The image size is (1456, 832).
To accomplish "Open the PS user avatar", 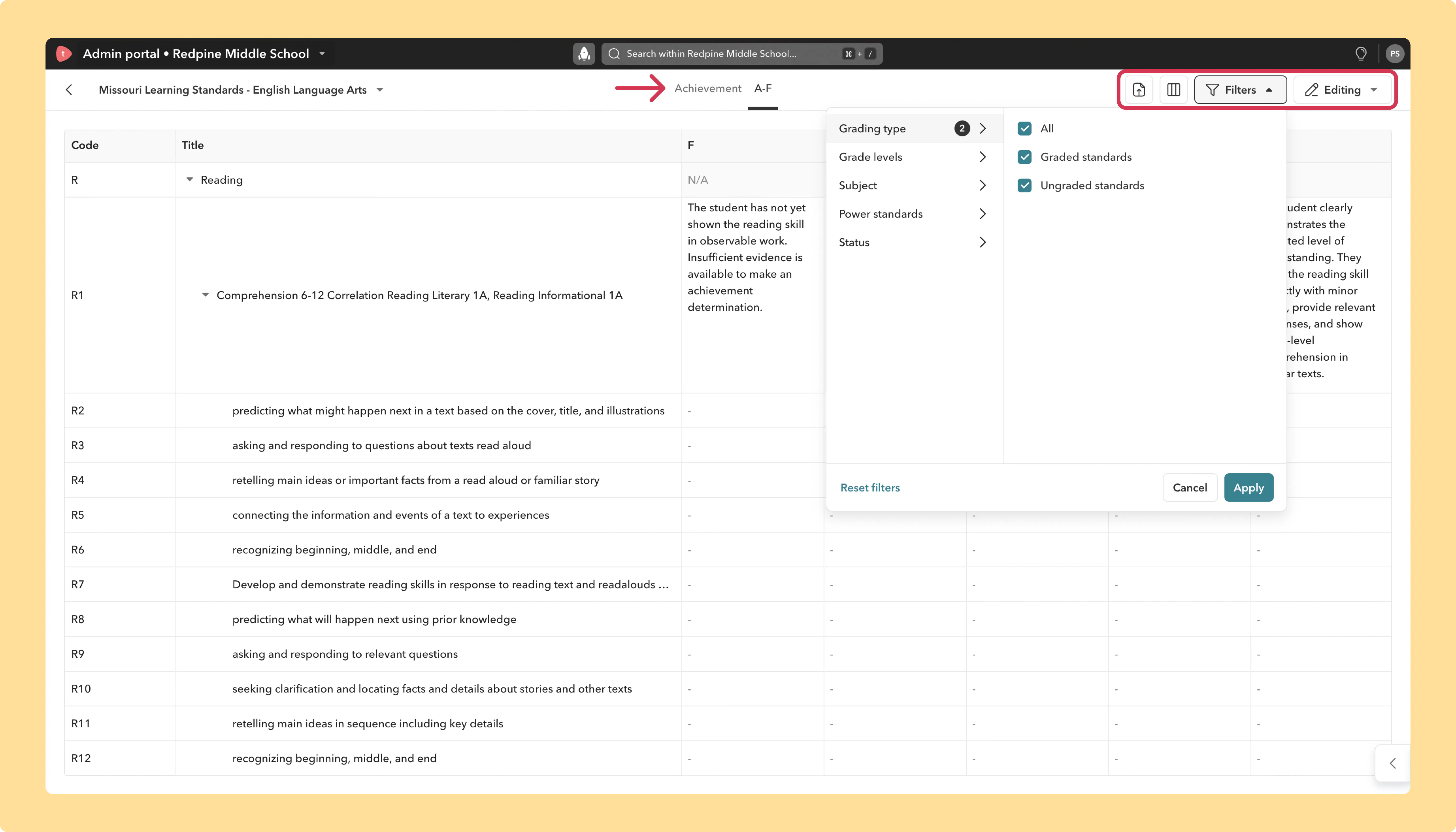I will click(1395, 54).
